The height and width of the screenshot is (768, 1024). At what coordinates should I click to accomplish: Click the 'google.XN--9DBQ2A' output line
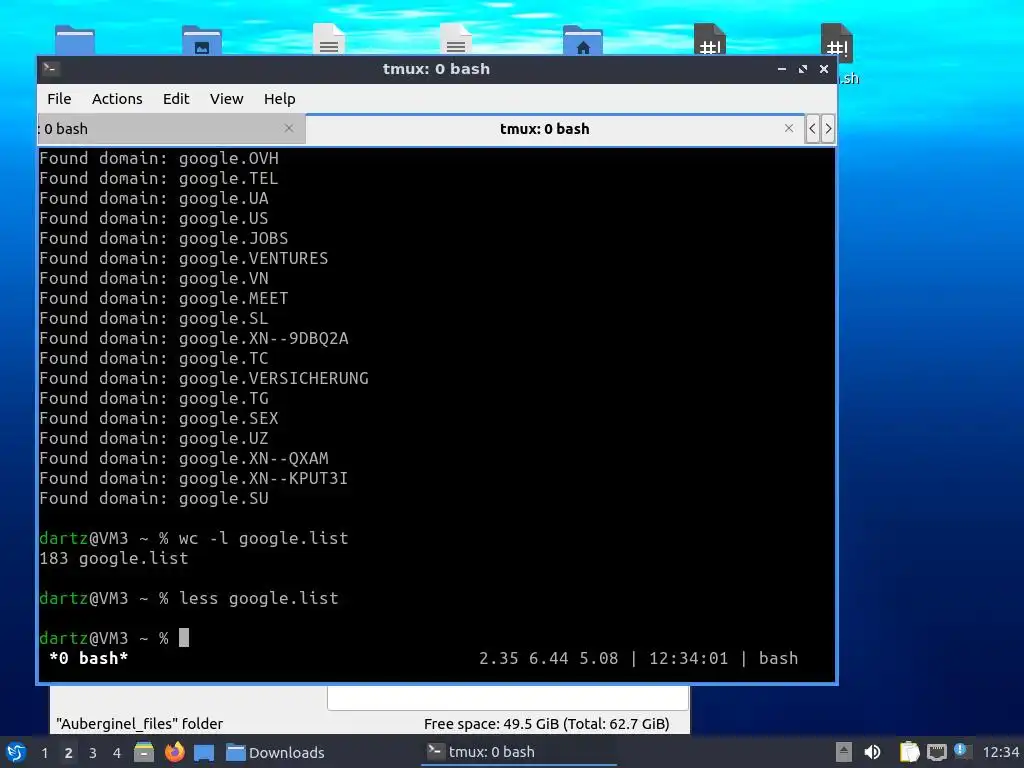194,338
